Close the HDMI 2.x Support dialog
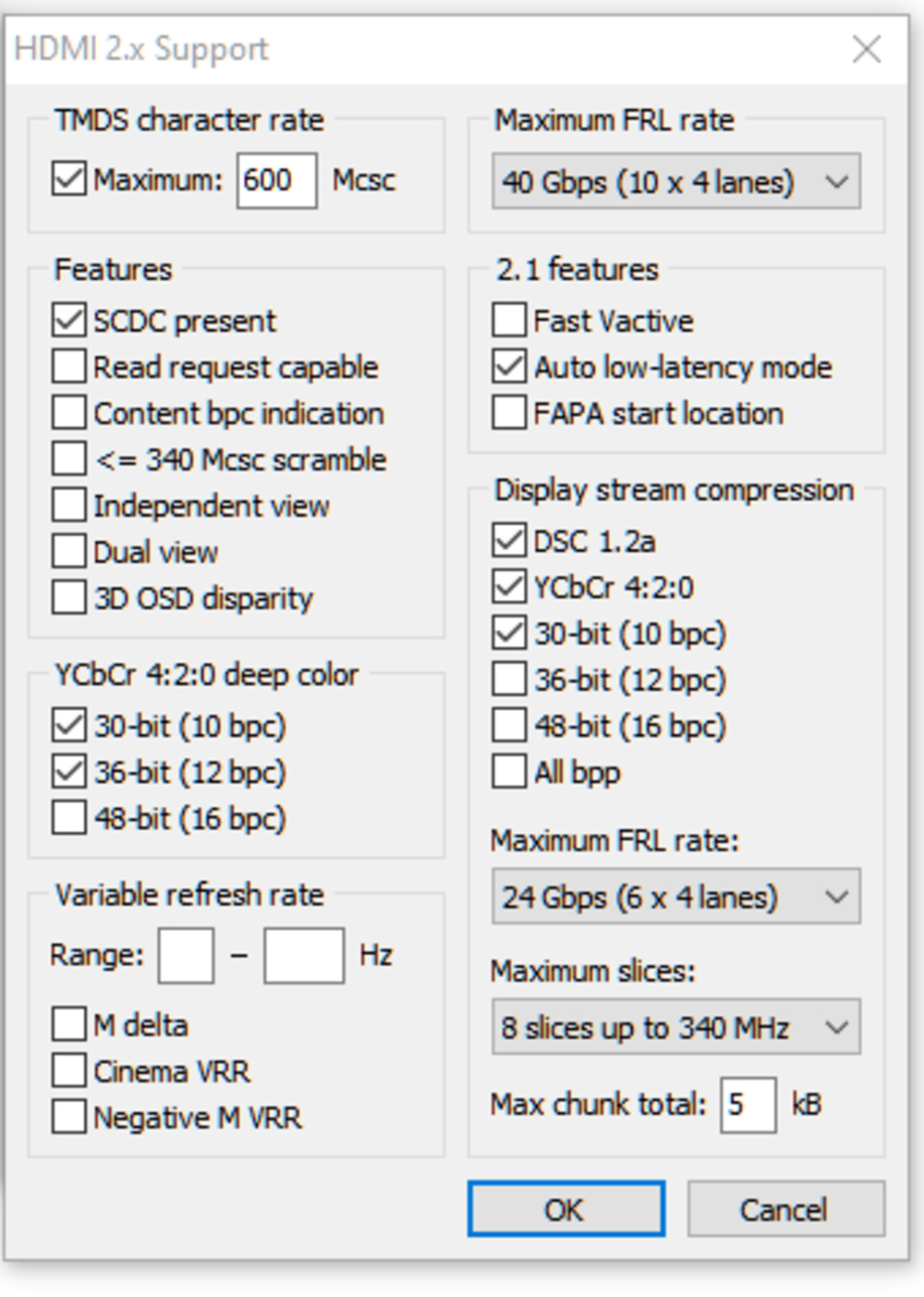924x1297 pixels. tap(867, 49)
